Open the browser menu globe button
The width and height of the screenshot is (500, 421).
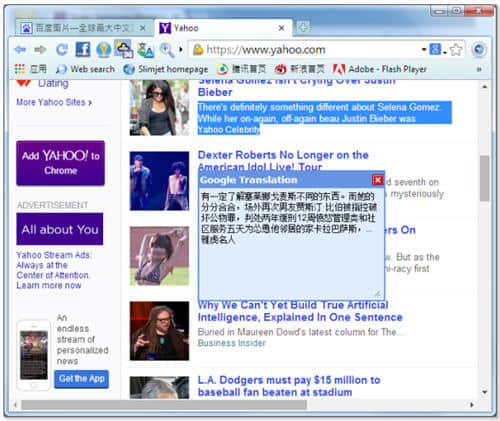(x=479, y=50)
